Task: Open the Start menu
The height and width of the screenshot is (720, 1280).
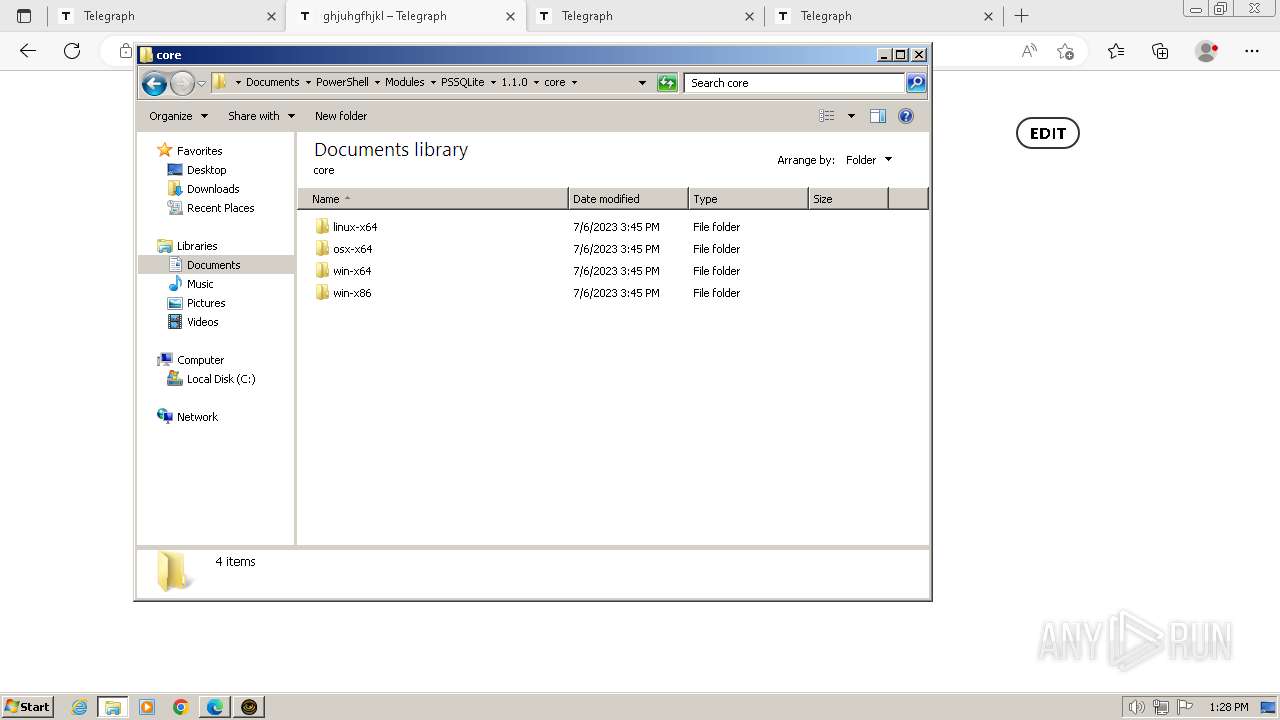Action: 27,707
